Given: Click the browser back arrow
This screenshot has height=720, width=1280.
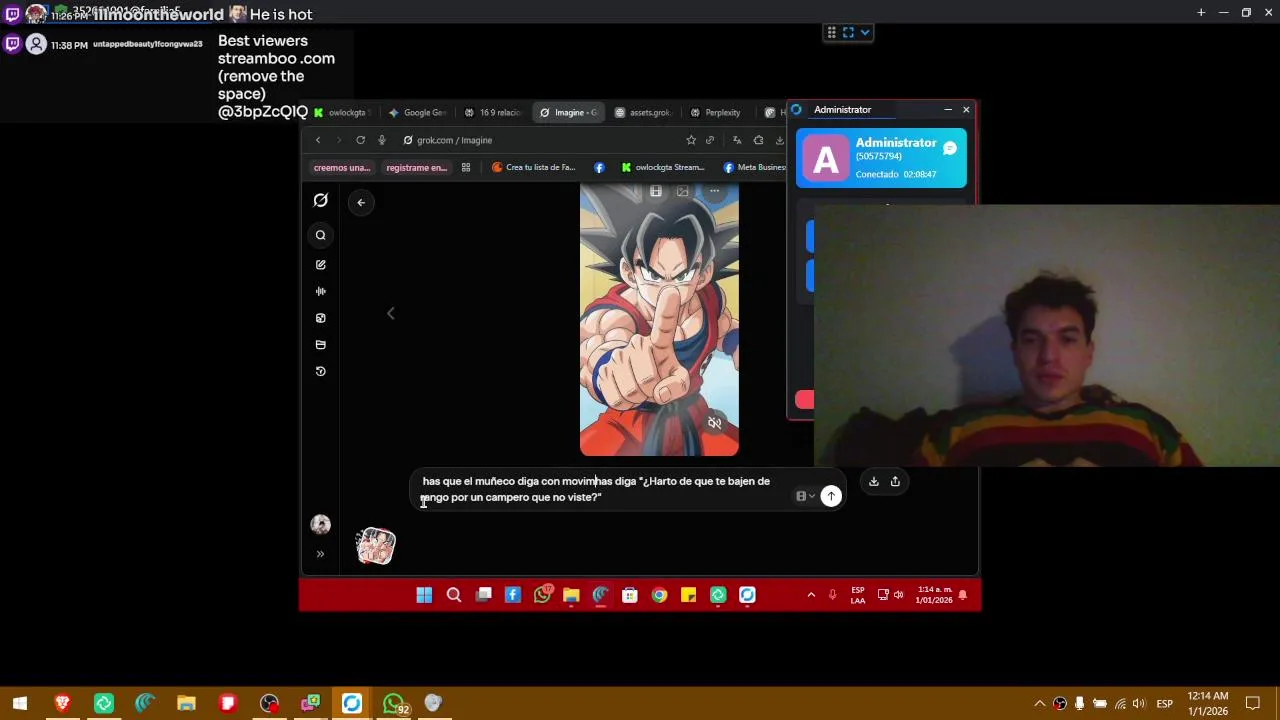Looking at the screenshot, I should [x=318, y=140].
